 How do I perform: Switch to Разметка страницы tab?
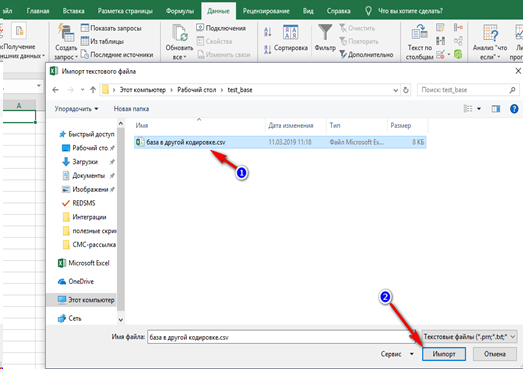click(125, 11)
